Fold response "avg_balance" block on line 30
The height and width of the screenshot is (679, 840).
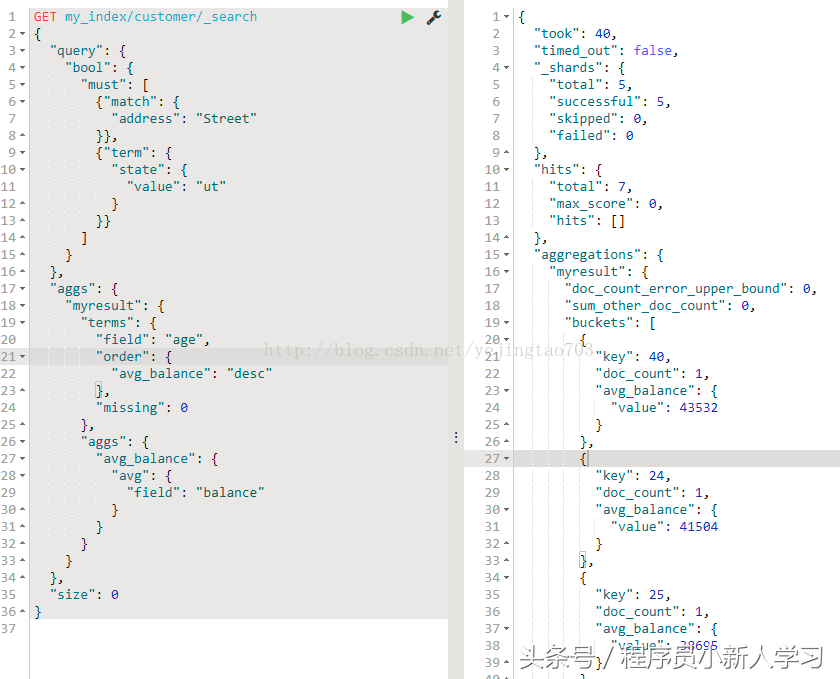506,510
